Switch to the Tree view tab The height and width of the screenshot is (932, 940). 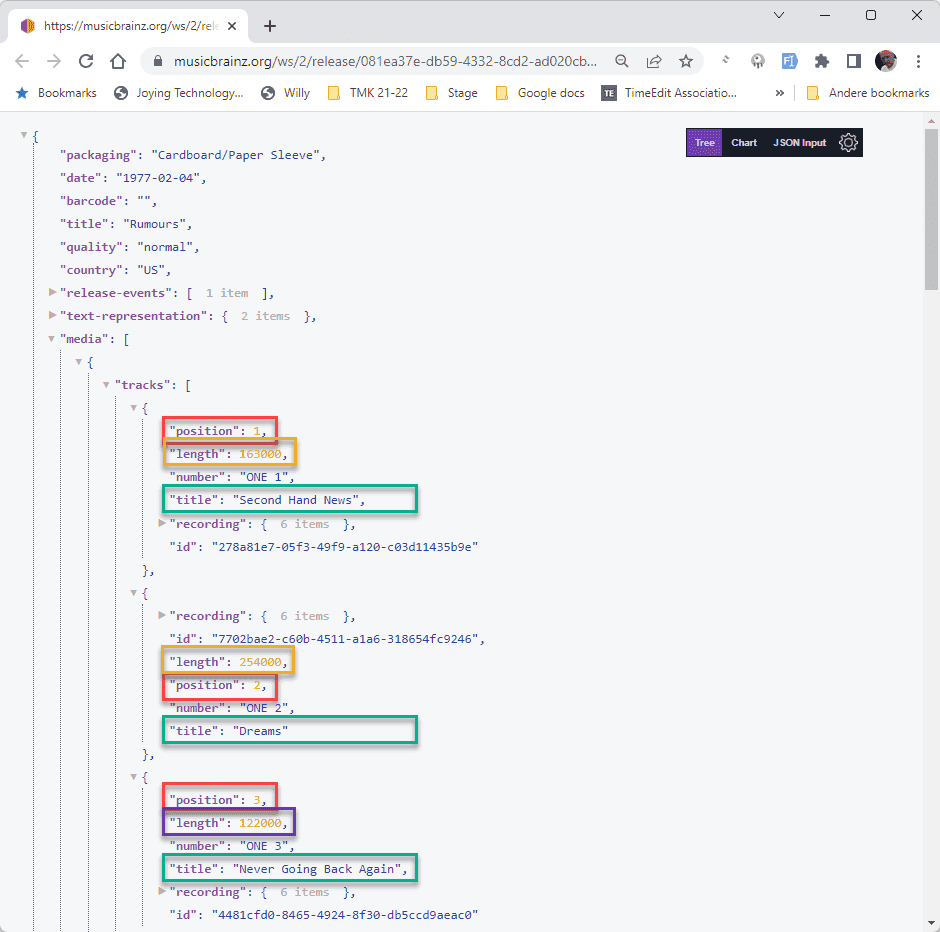704,143
